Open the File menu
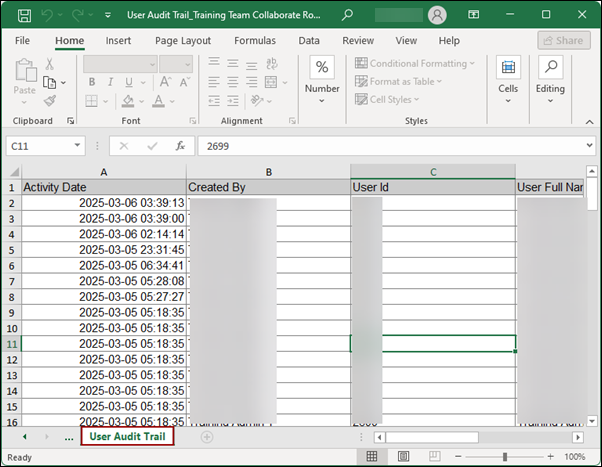 click(22, 41)
